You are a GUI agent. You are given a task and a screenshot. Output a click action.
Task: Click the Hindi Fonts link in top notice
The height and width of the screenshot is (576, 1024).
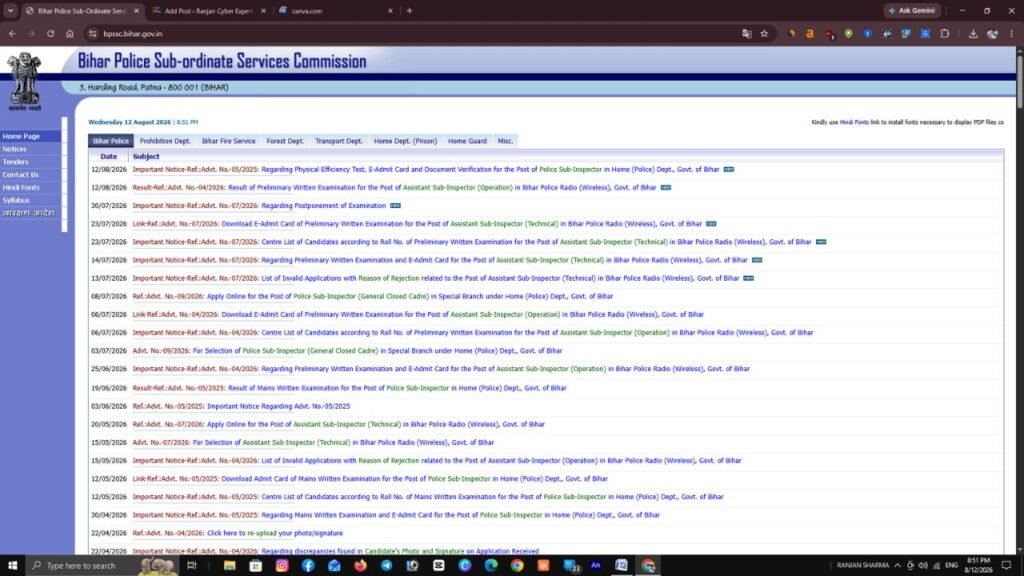pos(854,122)
